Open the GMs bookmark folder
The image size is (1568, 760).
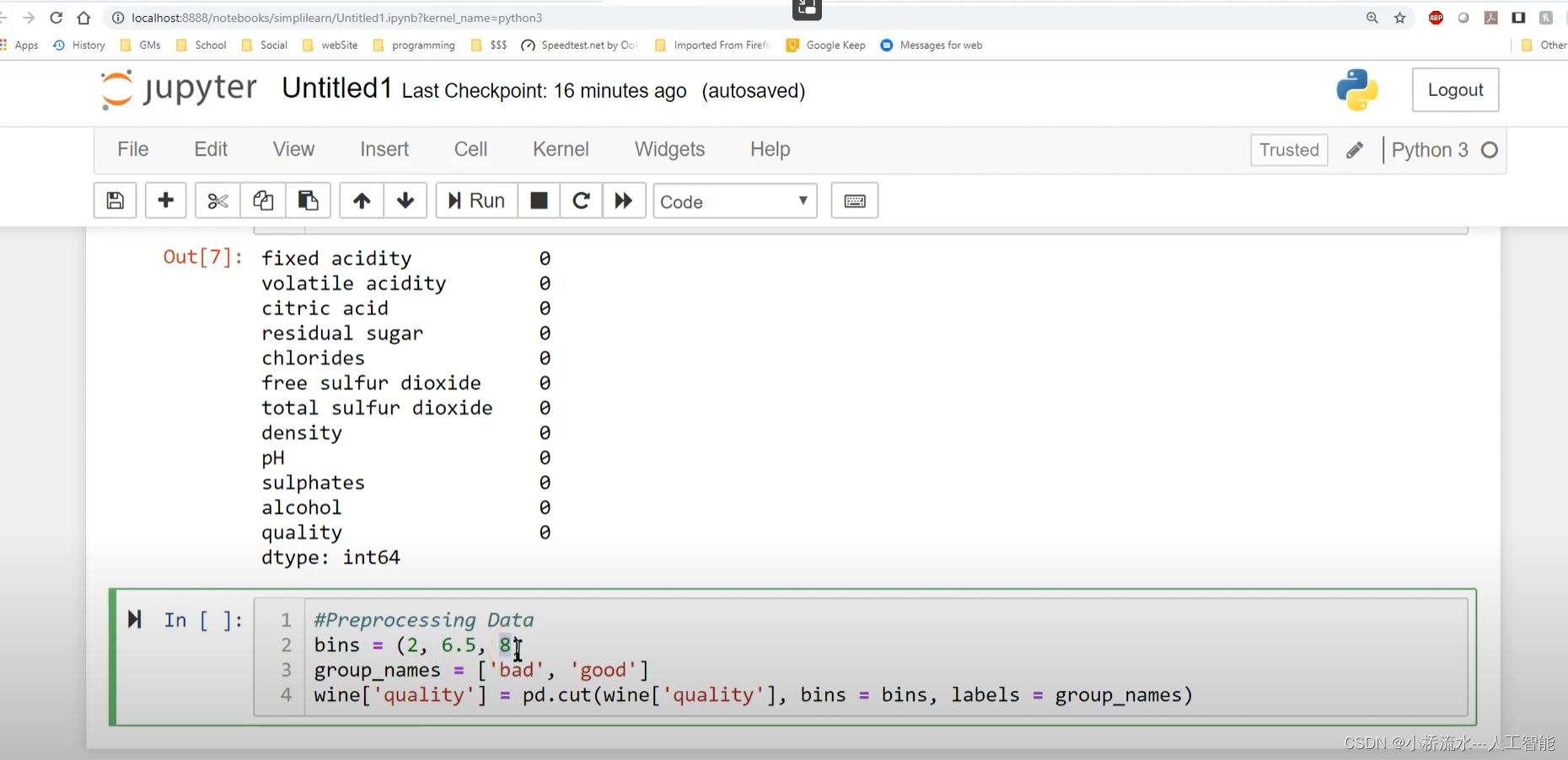coord(141,45)
